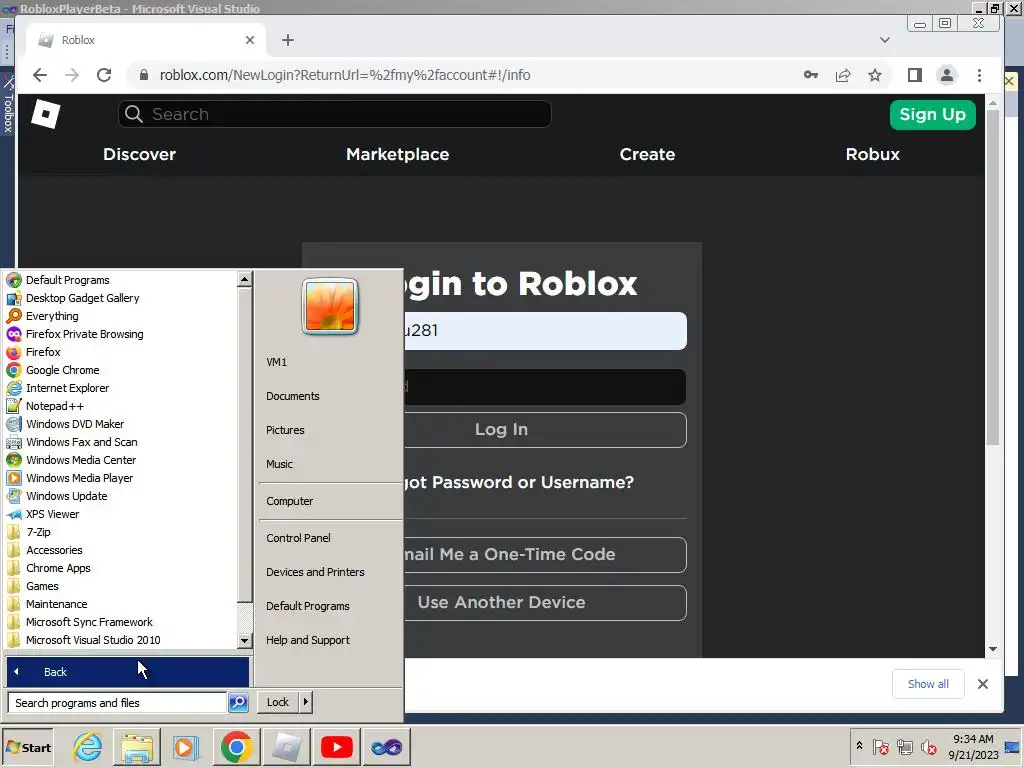Click the share page icon in address bar

843,75
